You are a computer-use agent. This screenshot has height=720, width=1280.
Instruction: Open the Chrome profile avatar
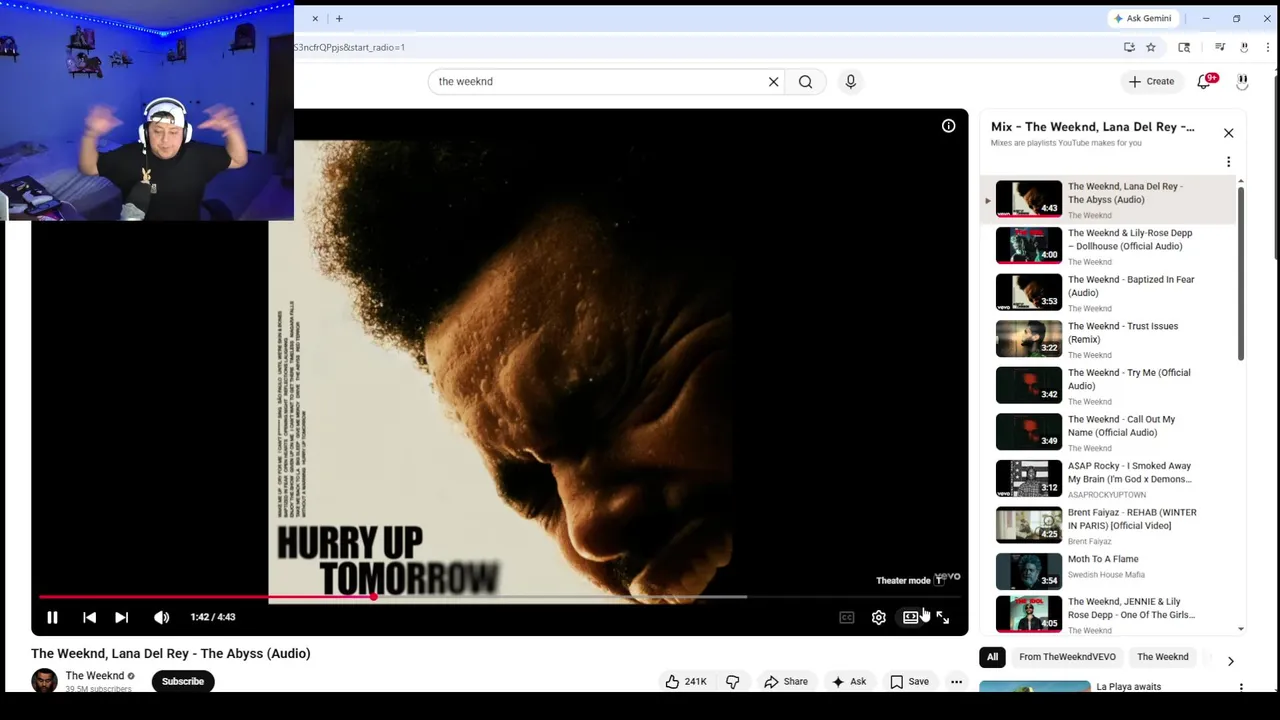click(x=1244, y=47)
